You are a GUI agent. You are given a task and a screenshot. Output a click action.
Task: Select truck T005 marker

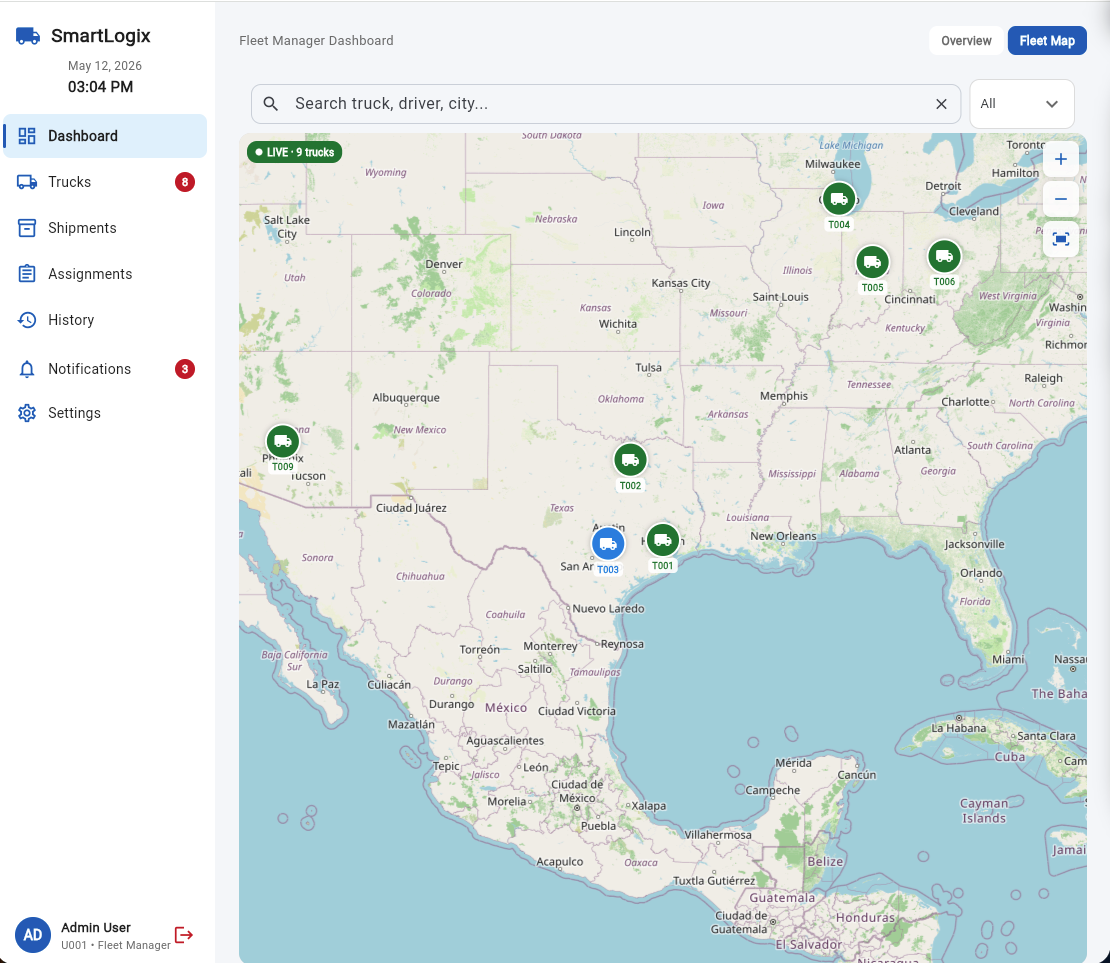pyautogui.click(x=872, y=262)
